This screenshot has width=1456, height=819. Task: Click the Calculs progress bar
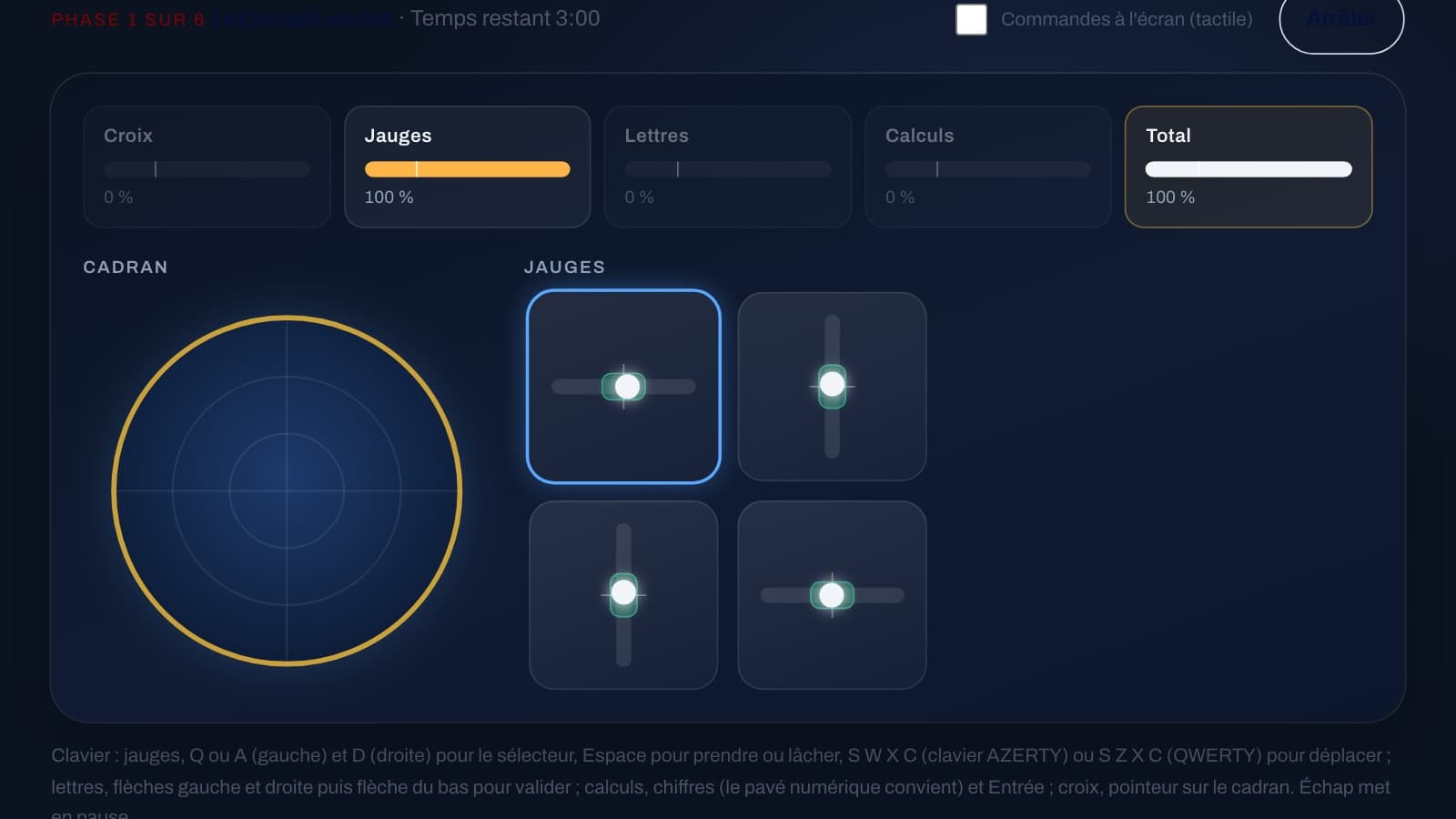(x=988, y=169)
